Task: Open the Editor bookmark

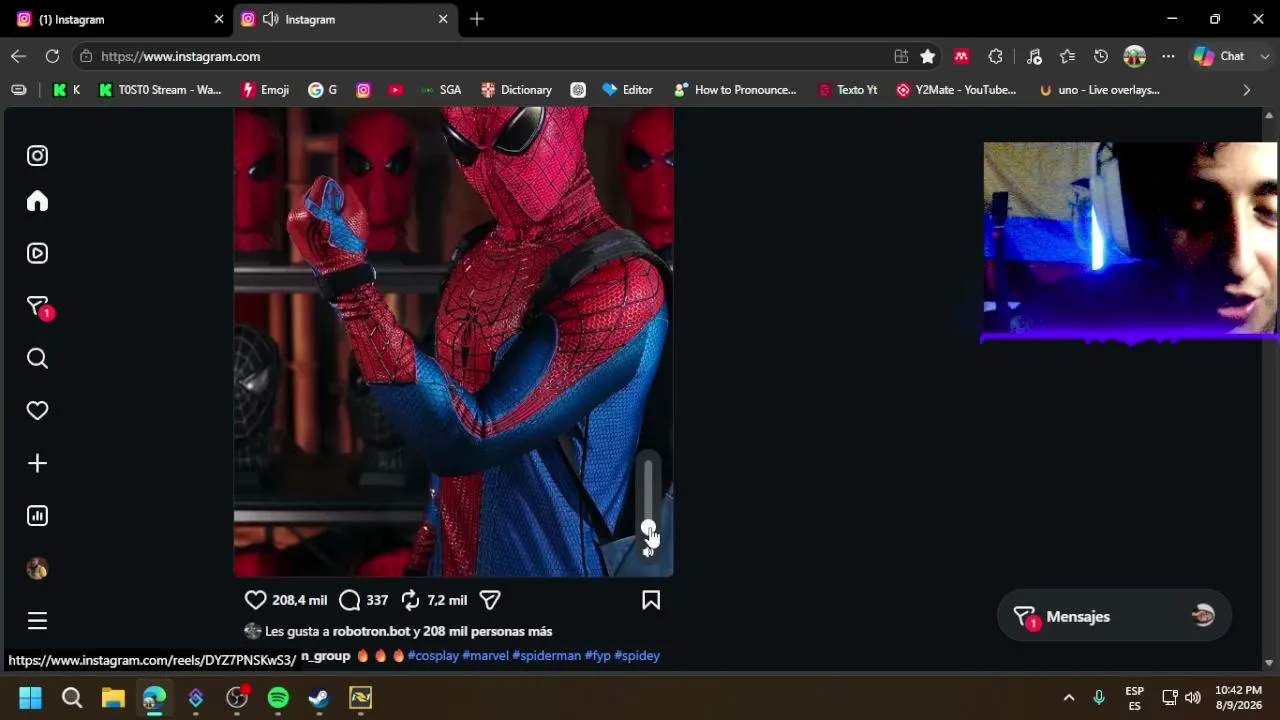Action: point(627,90)
